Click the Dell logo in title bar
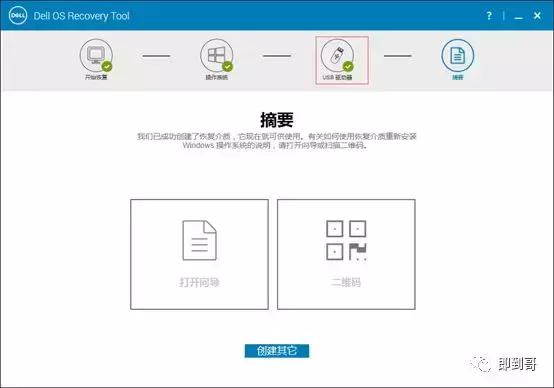The height and width of the screenshot is (388, 554). click(18, 16)
